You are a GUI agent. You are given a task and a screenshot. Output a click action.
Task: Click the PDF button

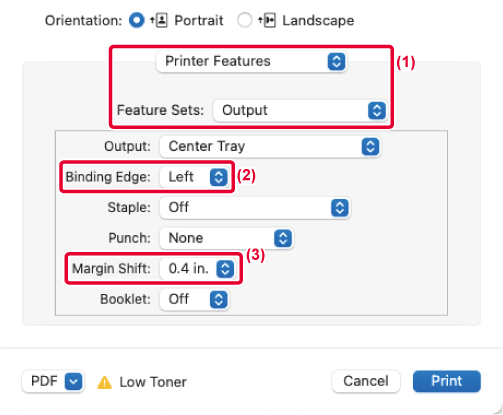53,381
